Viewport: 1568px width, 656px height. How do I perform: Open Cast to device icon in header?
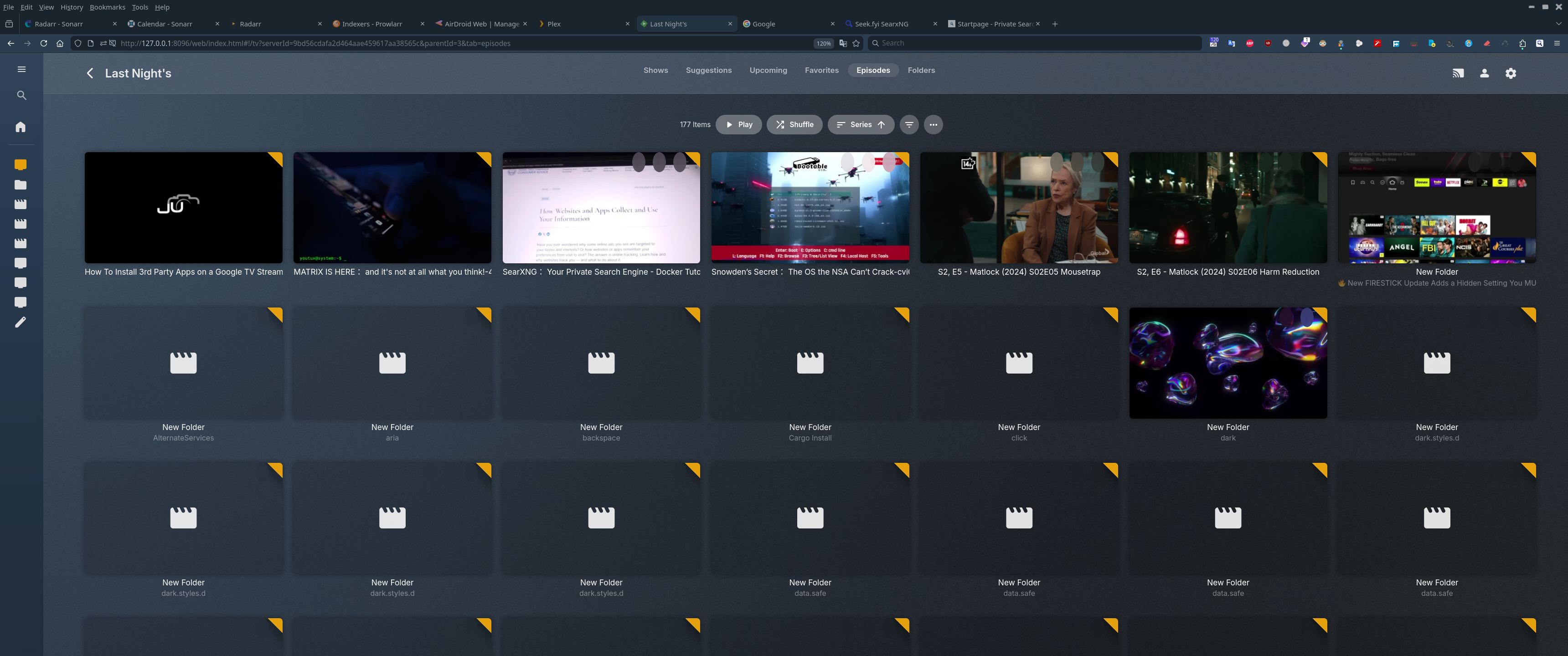(x=1458, y=73)
